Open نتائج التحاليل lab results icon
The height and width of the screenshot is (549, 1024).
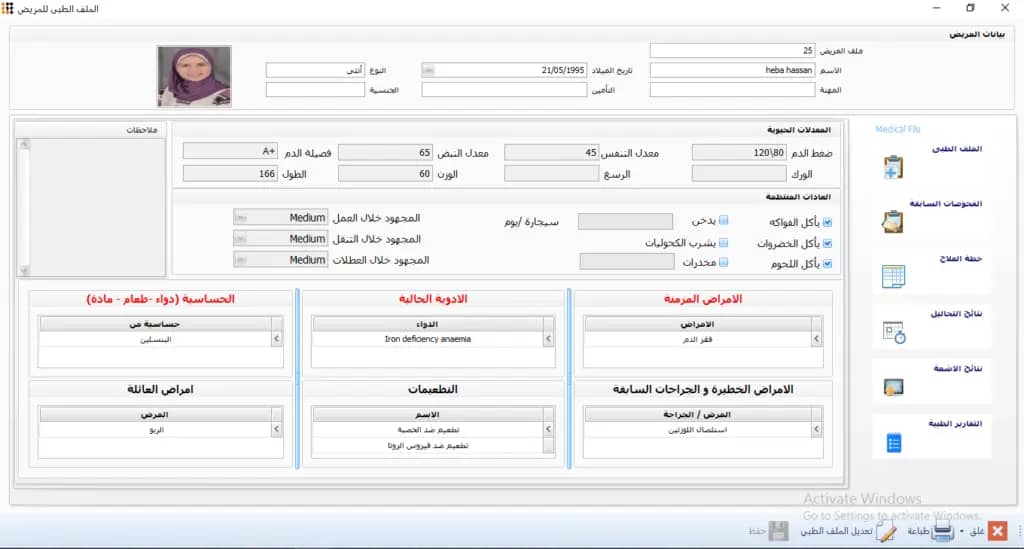(893, 332)
